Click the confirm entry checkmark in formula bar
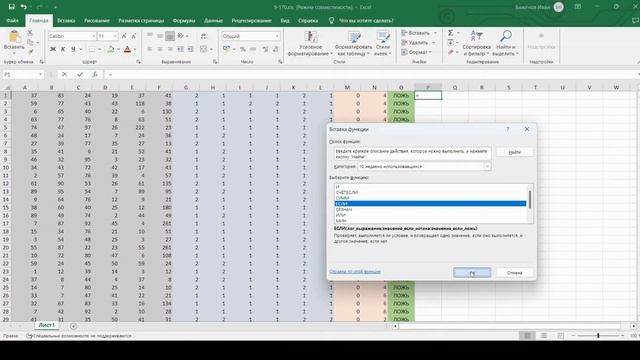 [x=80, y=74]
